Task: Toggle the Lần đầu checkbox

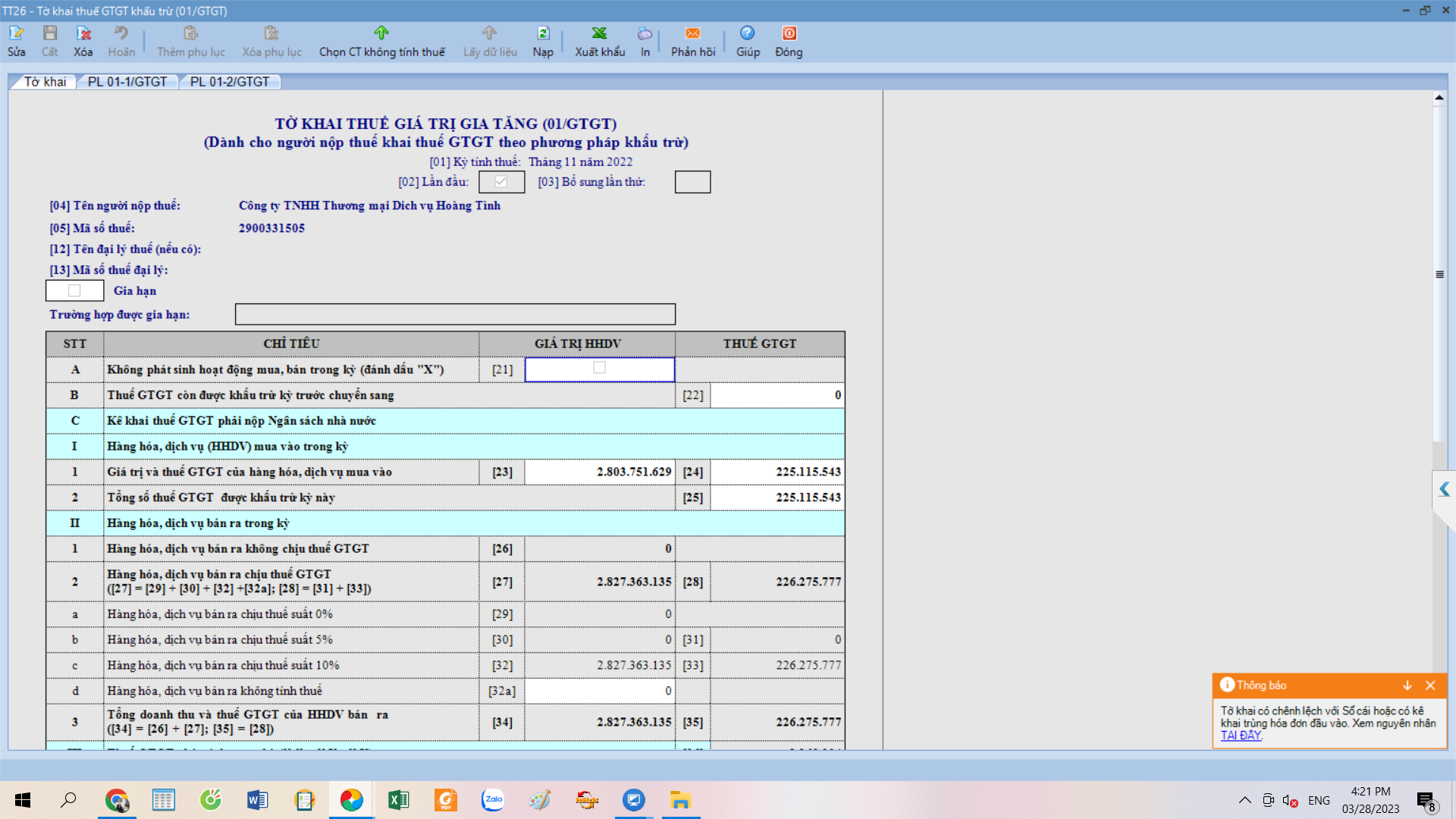Action: click(501, 182)
